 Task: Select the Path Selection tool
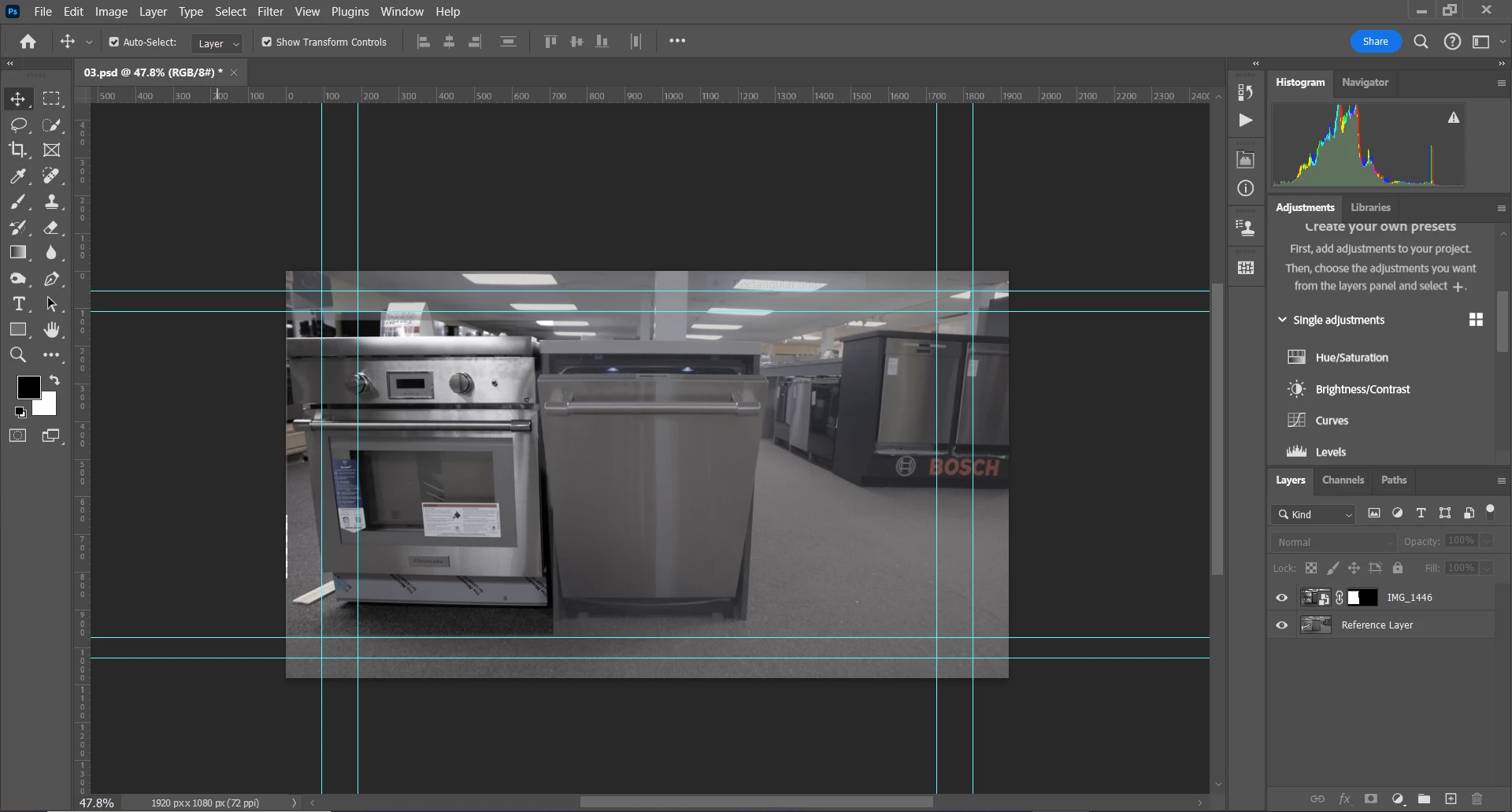51,304
